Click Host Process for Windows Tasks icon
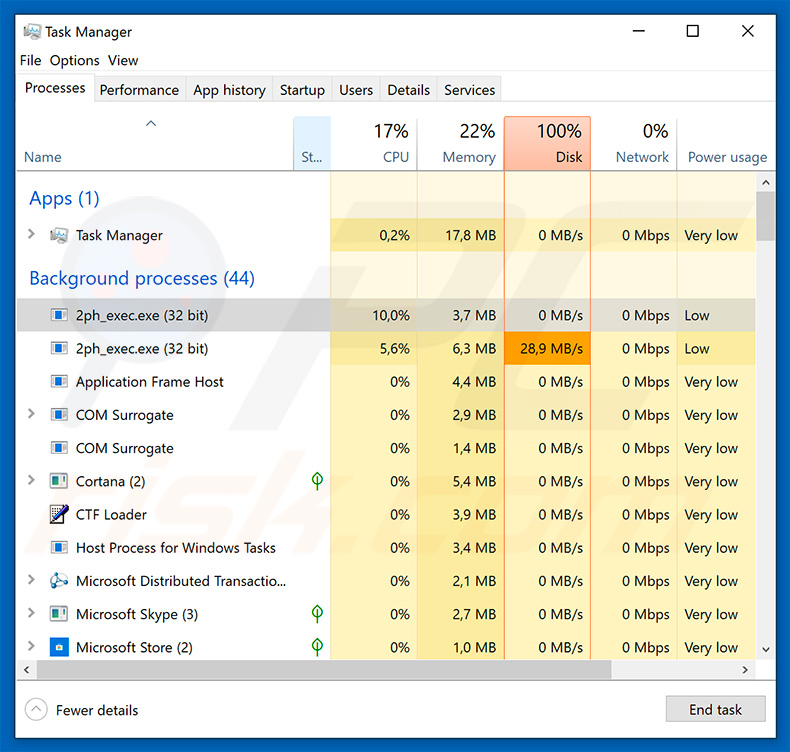This screenshot has width=790, height=752. (59, 548)
